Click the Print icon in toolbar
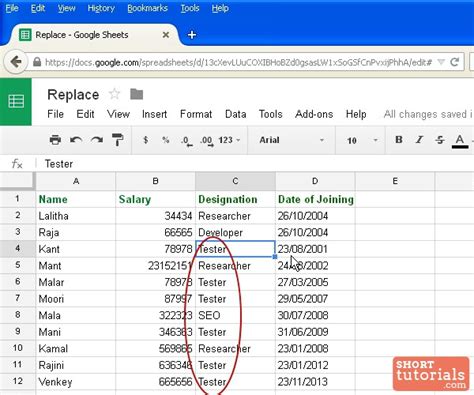Image resolution: width=474 pixels, height=395 pixels. pyautogui.click(x=55, y=140)
